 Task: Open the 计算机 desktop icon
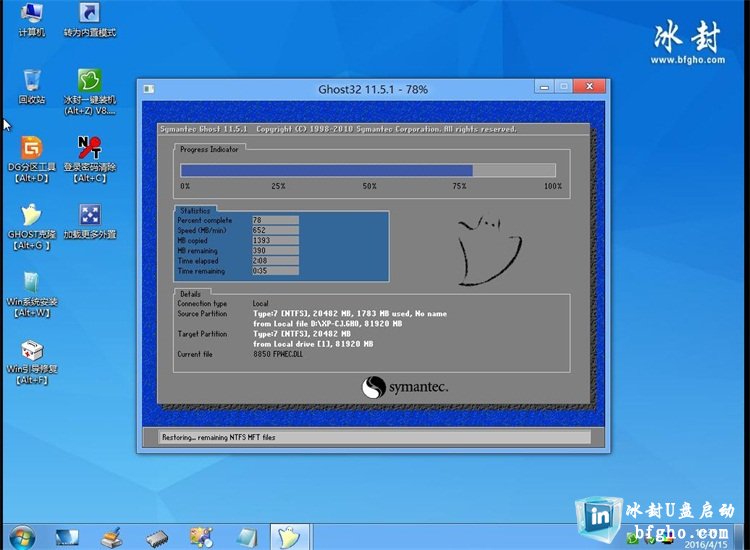click(x=32, y=20)
